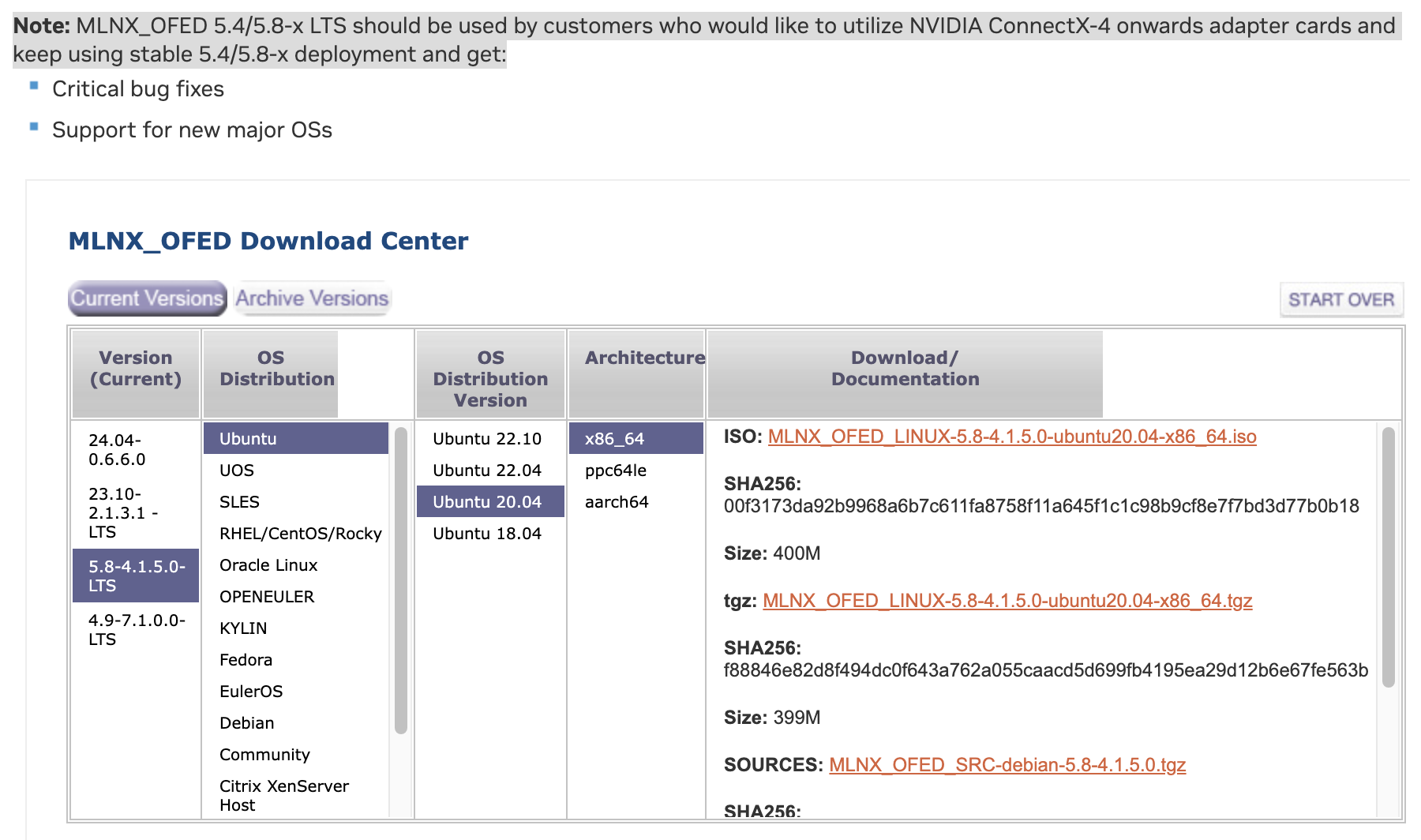Screen dimensions: 1421x840
Task: Click the Critical bug fixes bullet
Action: tap(138, 89)
